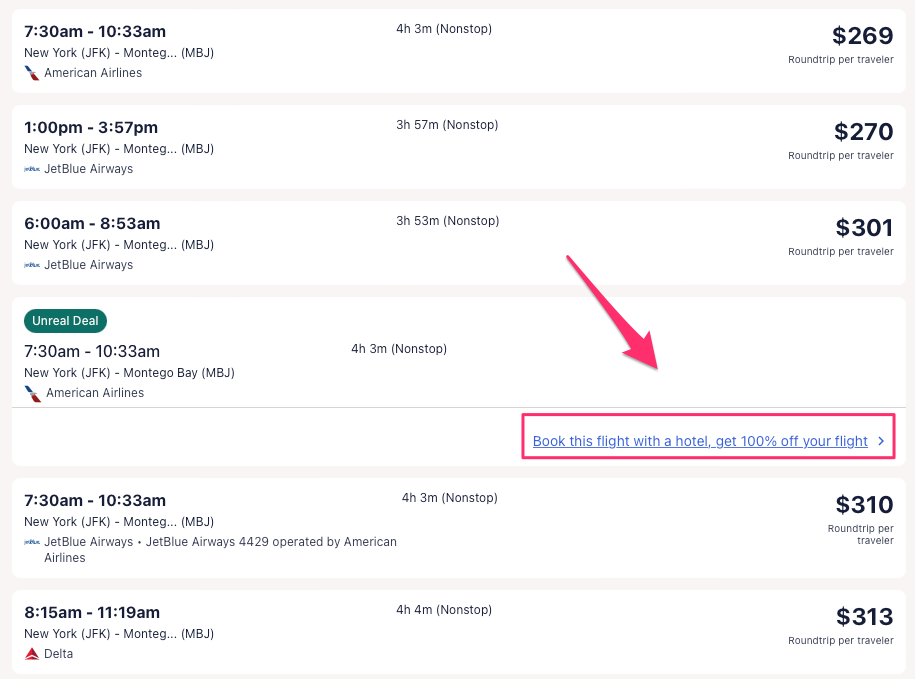The image size is (915, 679).
Task: Select the $310 codeshare flight price
Action: pos(864,505)
